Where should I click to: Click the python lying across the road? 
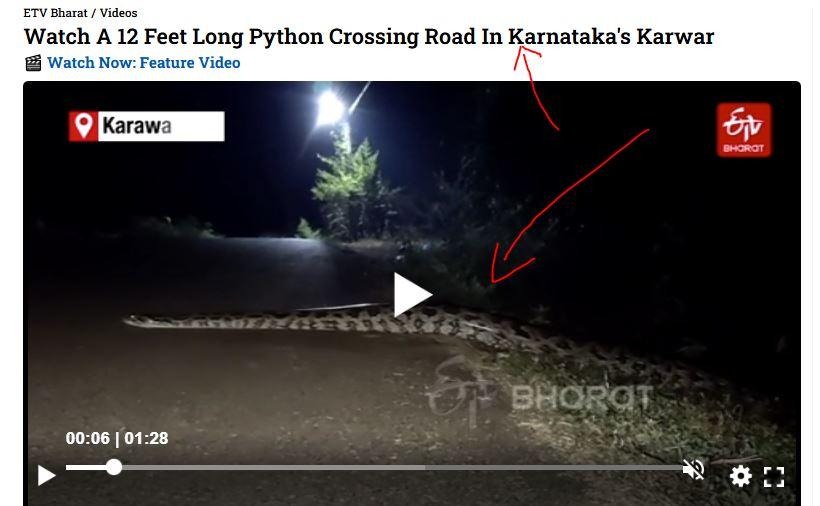tap(324, 321)
